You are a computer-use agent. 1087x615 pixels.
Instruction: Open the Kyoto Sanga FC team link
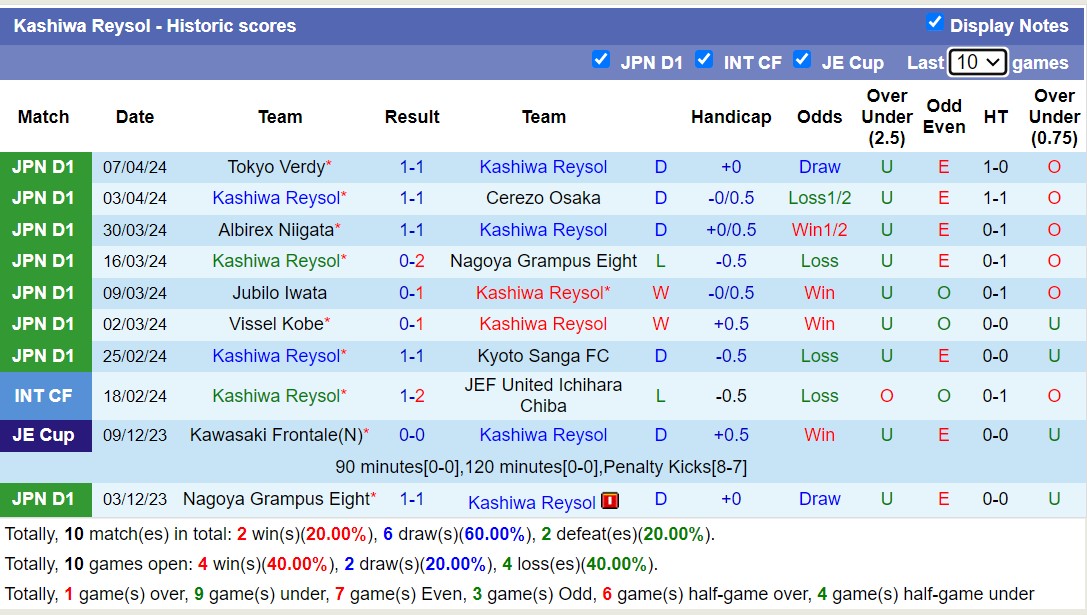(x=543, y=356)
